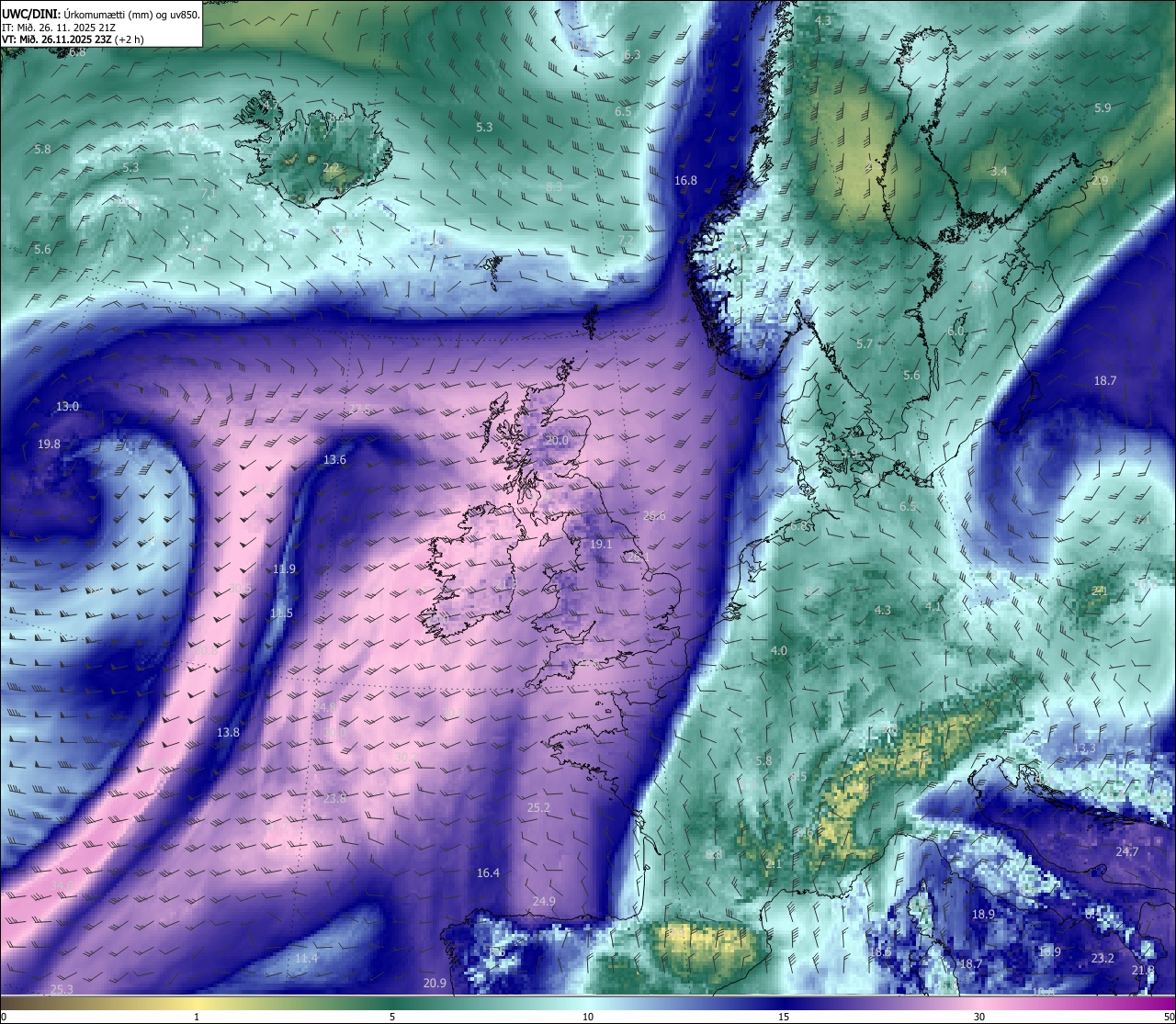Click the 3.4 value over Finland
Image resolution: width=1176 pixels, height=1024 pixels.
click(999, 171)
